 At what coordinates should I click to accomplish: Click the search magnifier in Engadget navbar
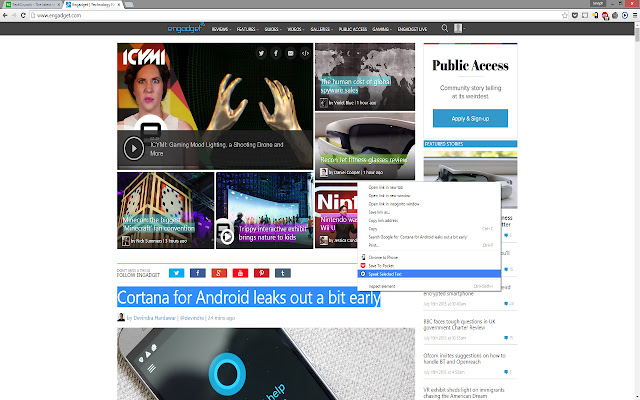click(444, 29)
